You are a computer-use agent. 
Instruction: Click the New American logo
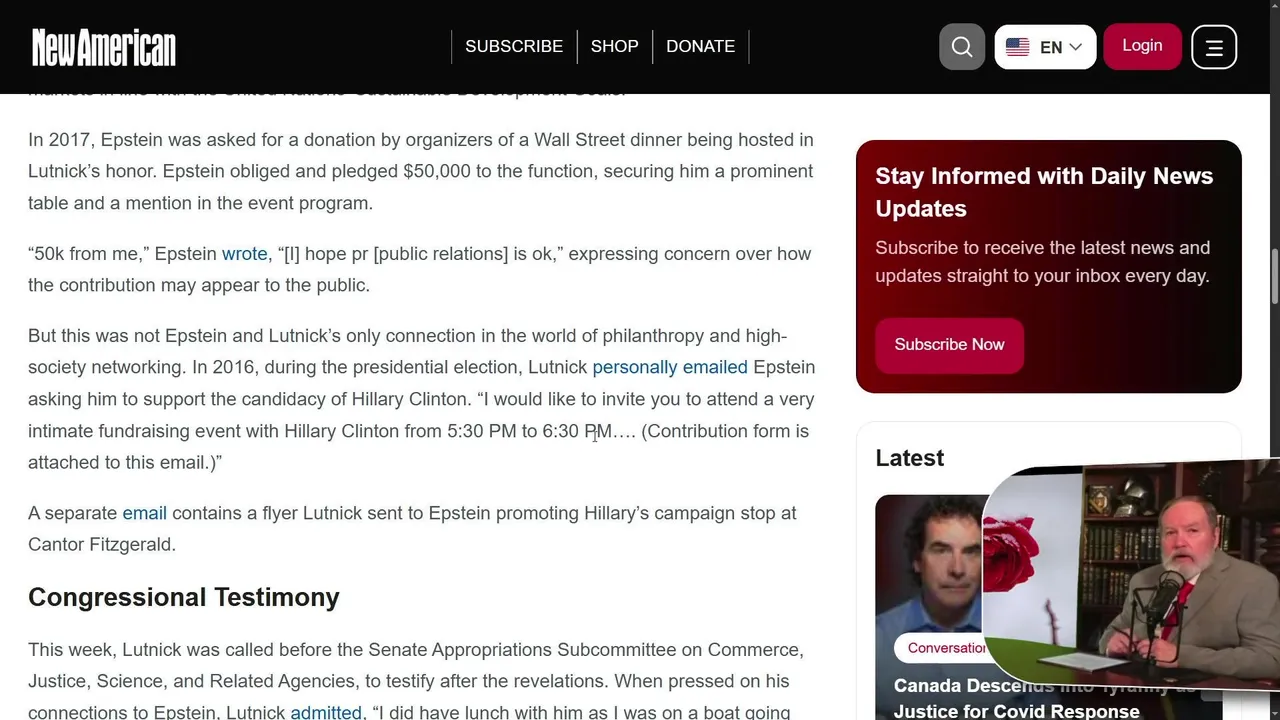pos(104,47)
